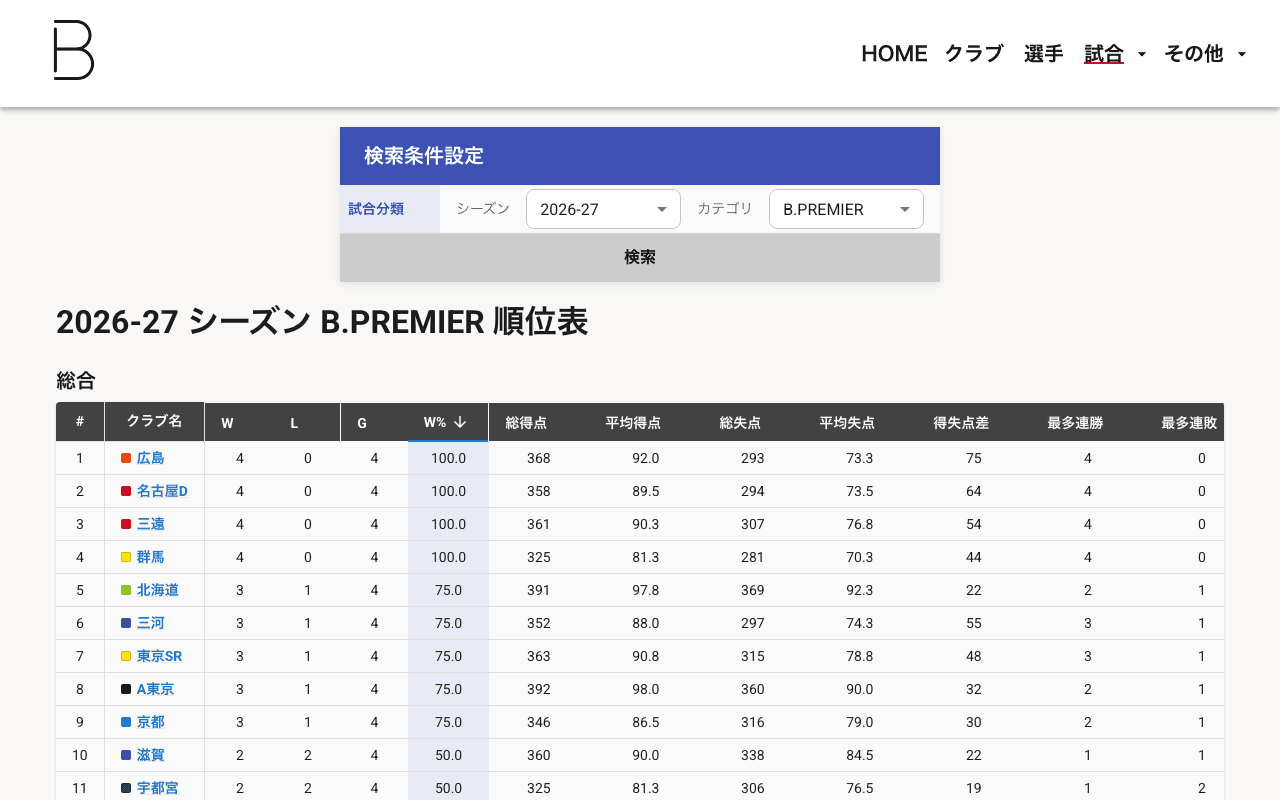Click 97.8 average score in 北海道 row
The width and height of the screenshot is (1280, 800).
(646, 590)
